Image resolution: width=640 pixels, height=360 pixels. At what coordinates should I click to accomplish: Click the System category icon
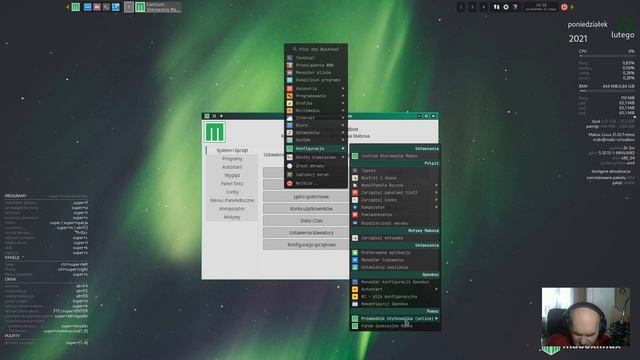pyautogui.click(x=289, y=140)
